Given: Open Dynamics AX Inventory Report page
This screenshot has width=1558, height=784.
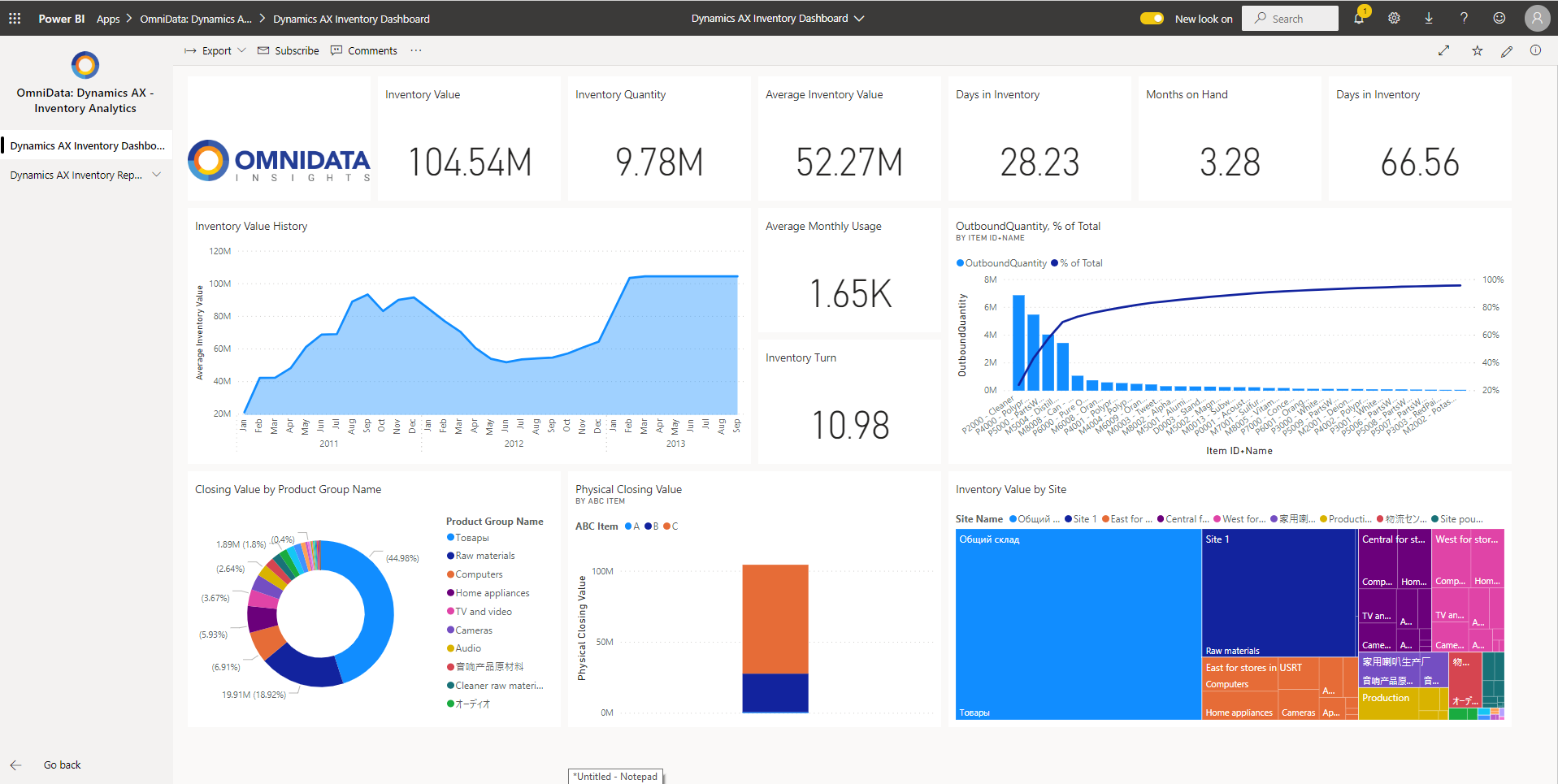Looking at the screenshot, I should coord(76,175).
